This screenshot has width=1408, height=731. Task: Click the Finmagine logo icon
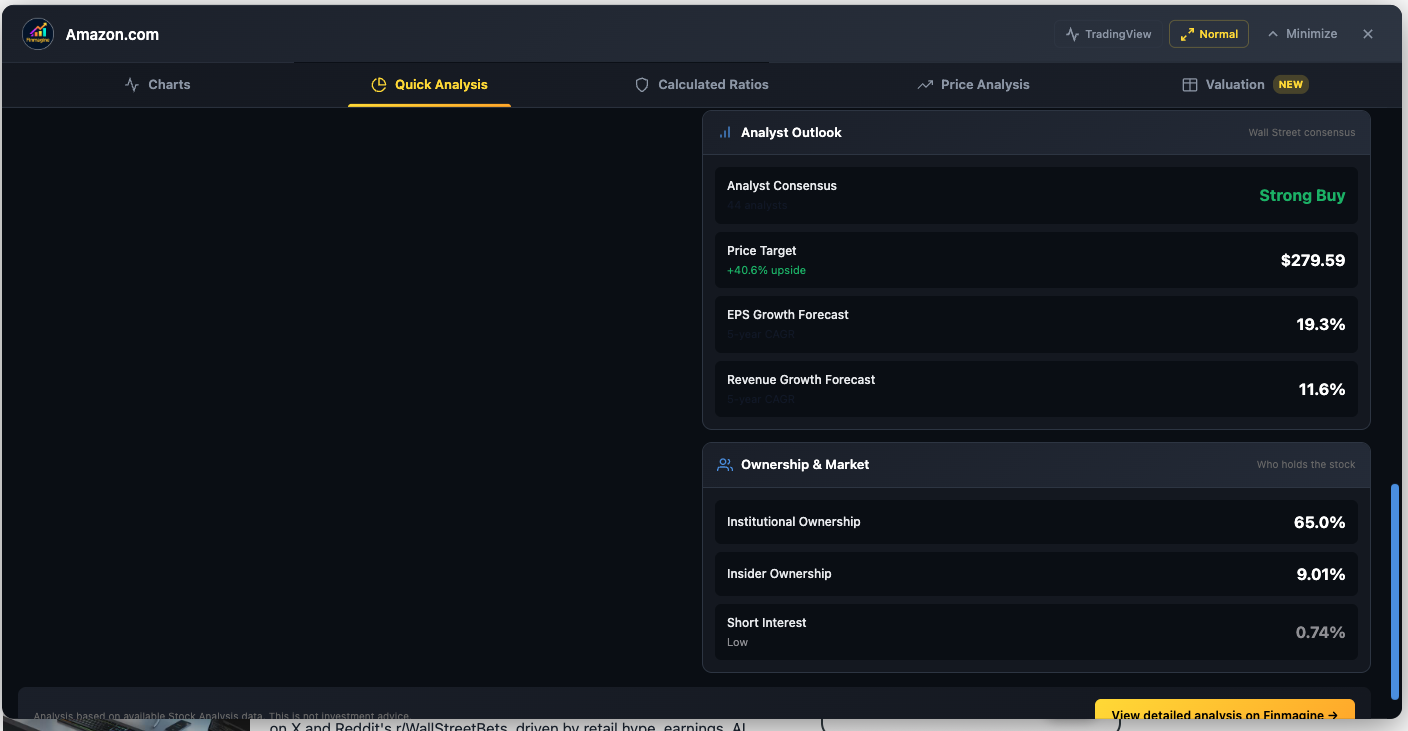point(38,34)
